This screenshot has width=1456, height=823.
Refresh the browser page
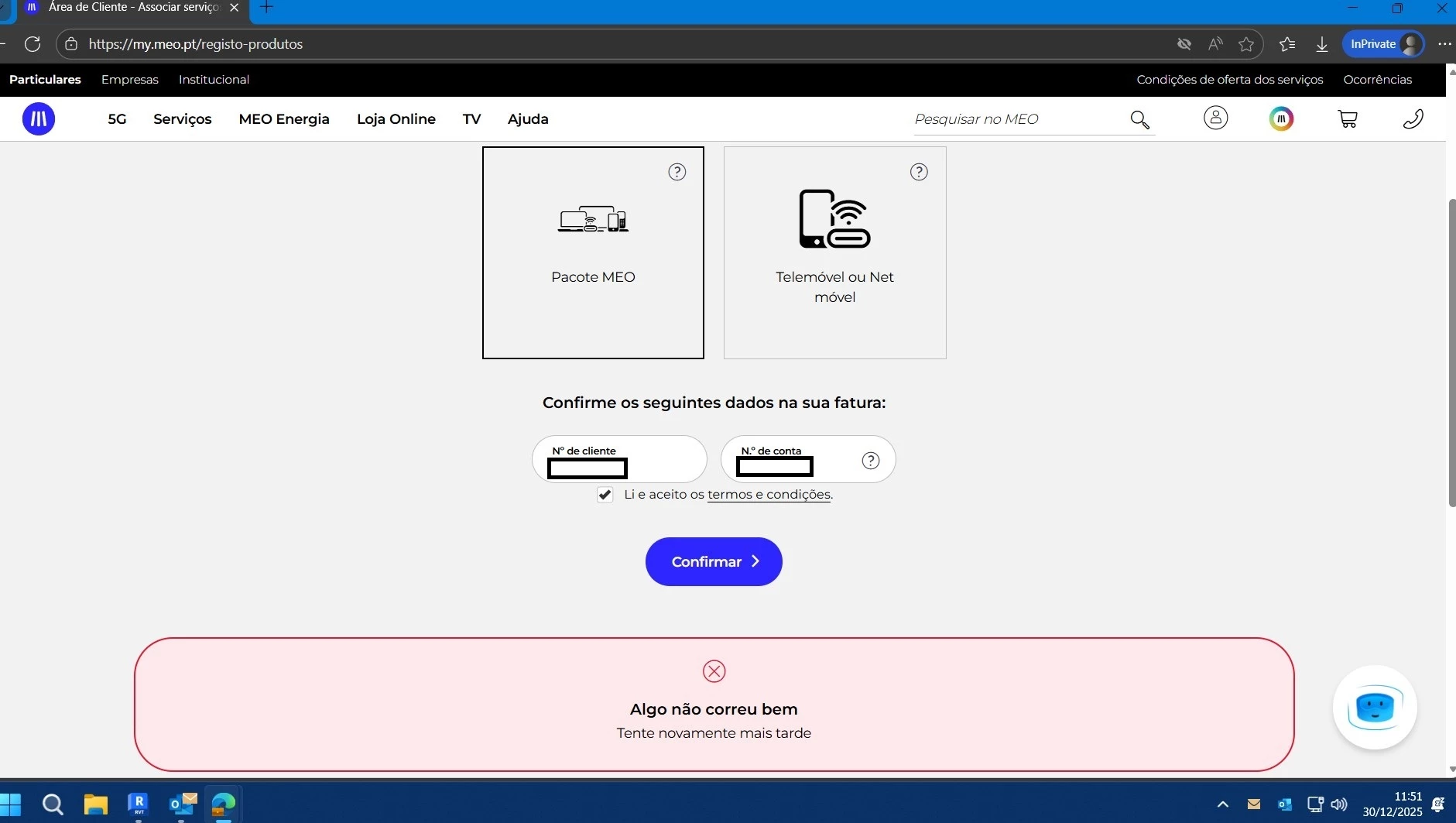pos(33,44)
